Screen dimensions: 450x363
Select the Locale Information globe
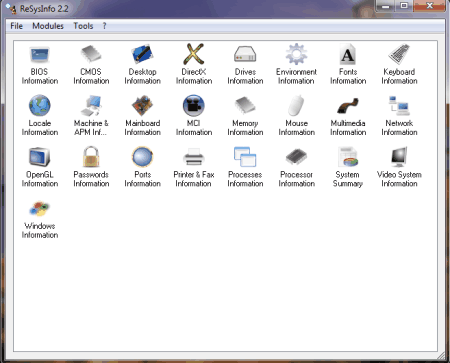point(40,106)
